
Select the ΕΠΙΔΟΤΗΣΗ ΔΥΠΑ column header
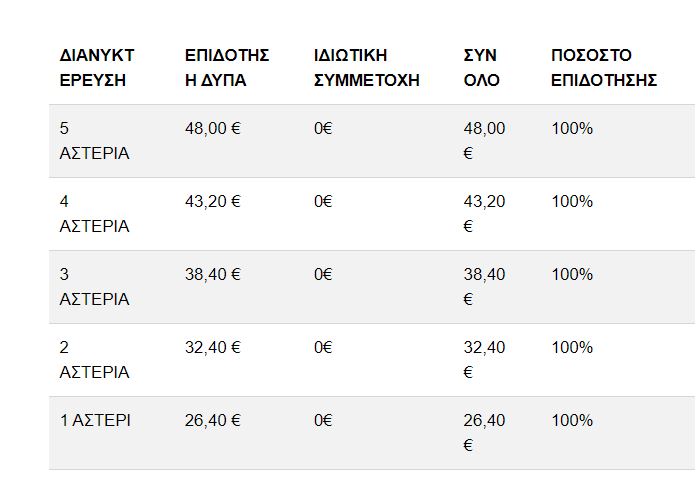227,68
